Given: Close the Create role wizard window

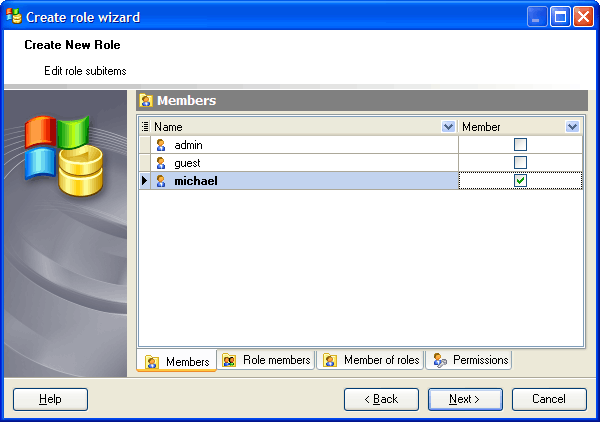Looking at the screenshot, I should (x=583, y=17).
